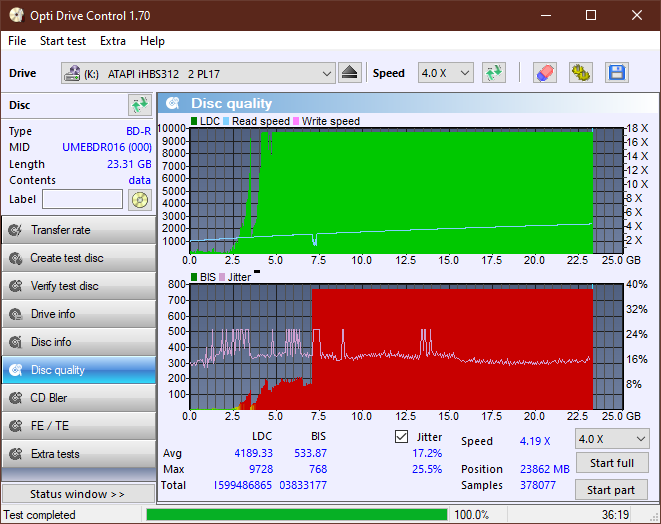Click the Speed value 4.19 X
Viewport: 661px width, 524px height.
(535, 441)
